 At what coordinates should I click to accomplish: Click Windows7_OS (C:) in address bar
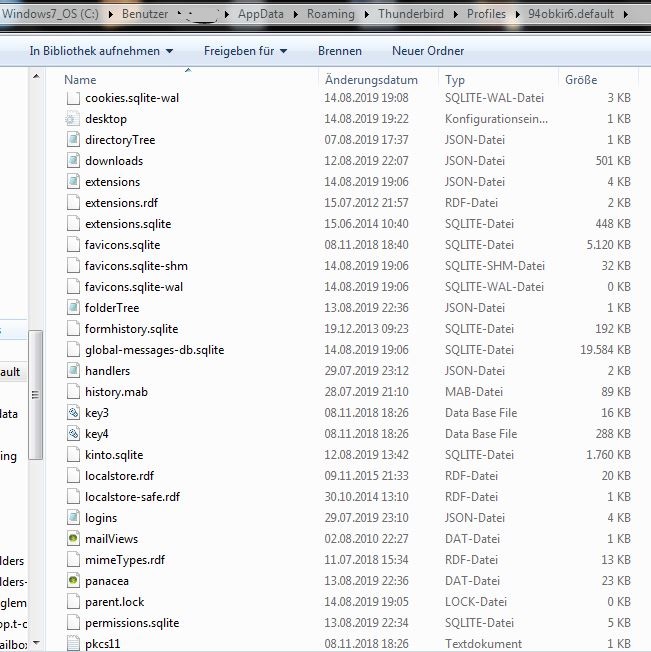[50, 14]
